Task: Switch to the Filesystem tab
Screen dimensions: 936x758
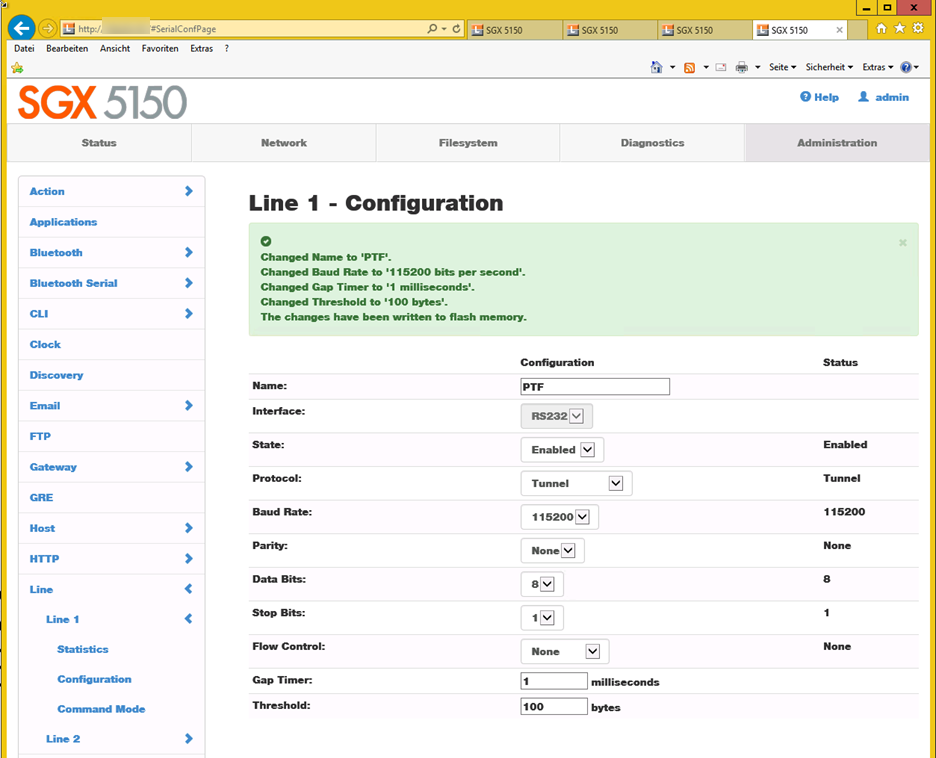Action: click(468, 143)
